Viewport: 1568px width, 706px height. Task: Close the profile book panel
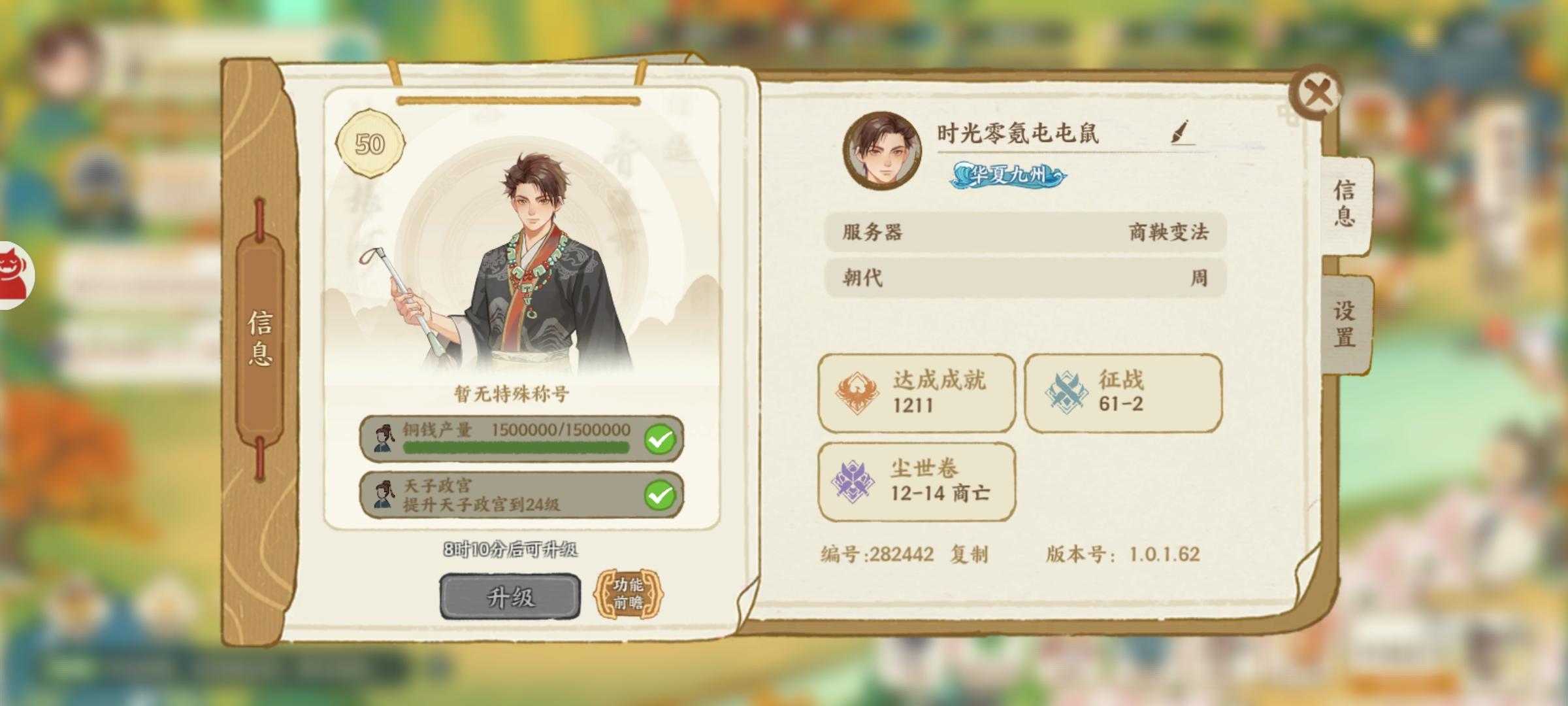1317,93
